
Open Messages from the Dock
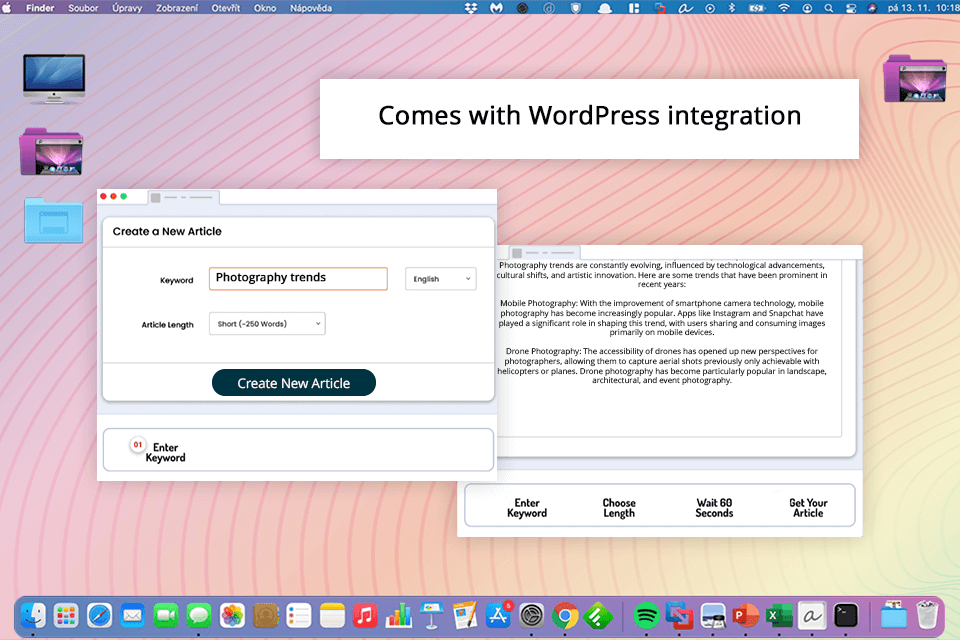point(199,616)
